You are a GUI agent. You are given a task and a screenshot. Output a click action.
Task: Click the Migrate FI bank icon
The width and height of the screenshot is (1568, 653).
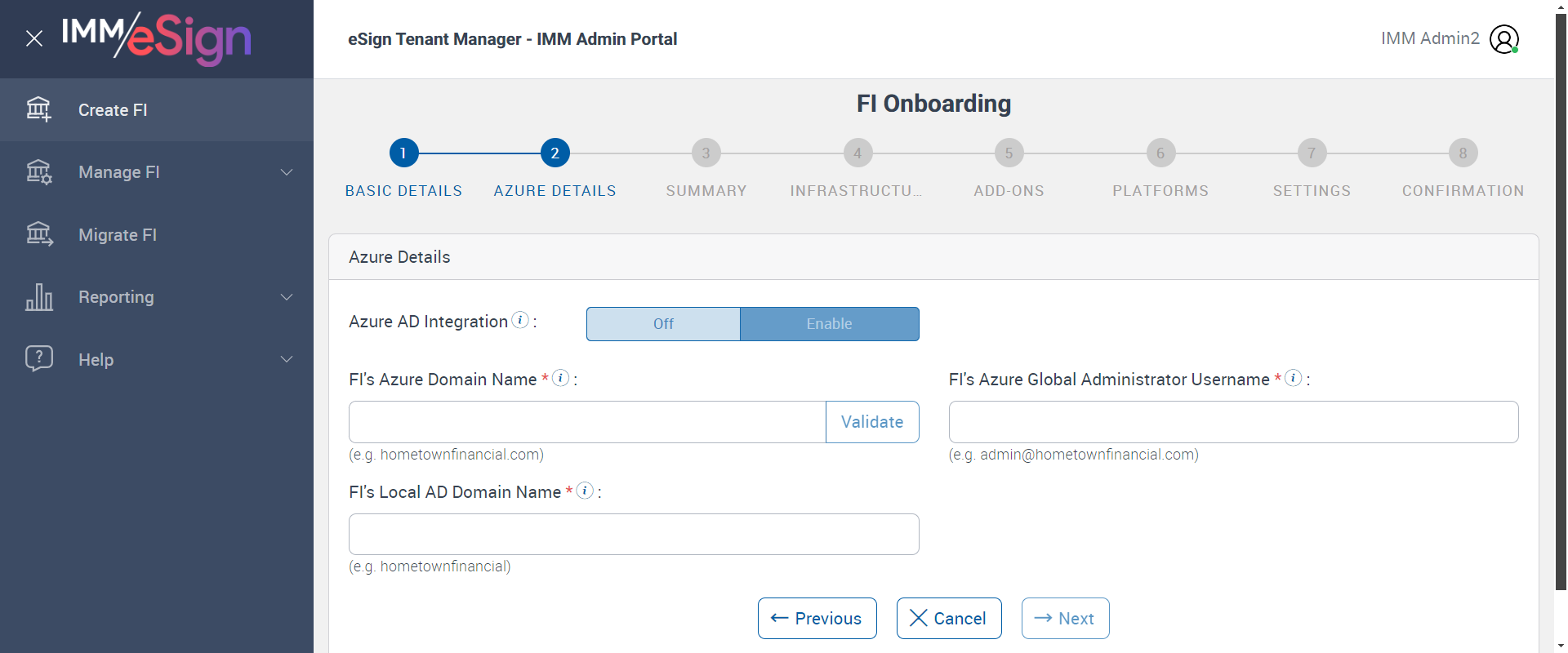[x=38, y=234]
